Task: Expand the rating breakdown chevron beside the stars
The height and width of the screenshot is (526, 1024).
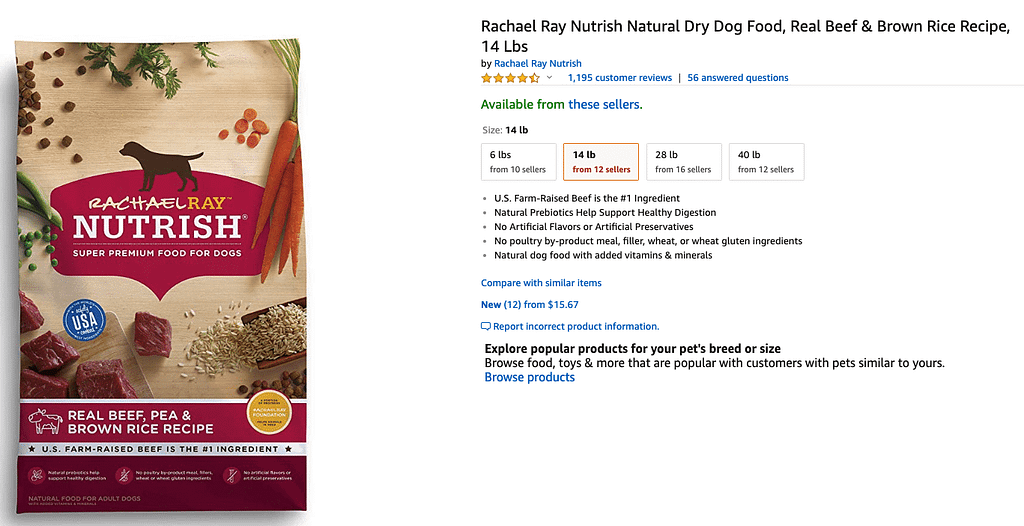Action: click(549, 78)
